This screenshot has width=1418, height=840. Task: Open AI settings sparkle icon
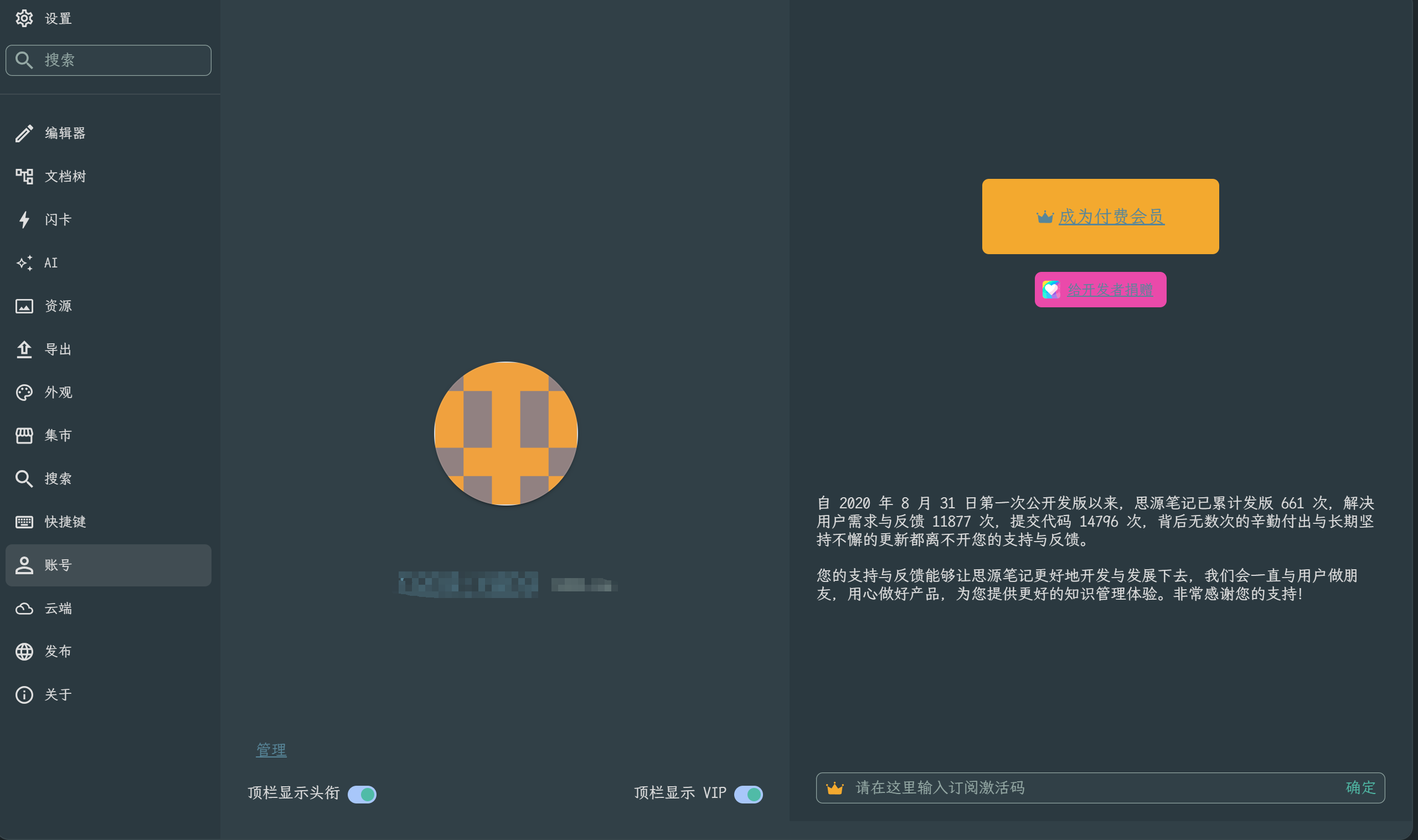24,262
